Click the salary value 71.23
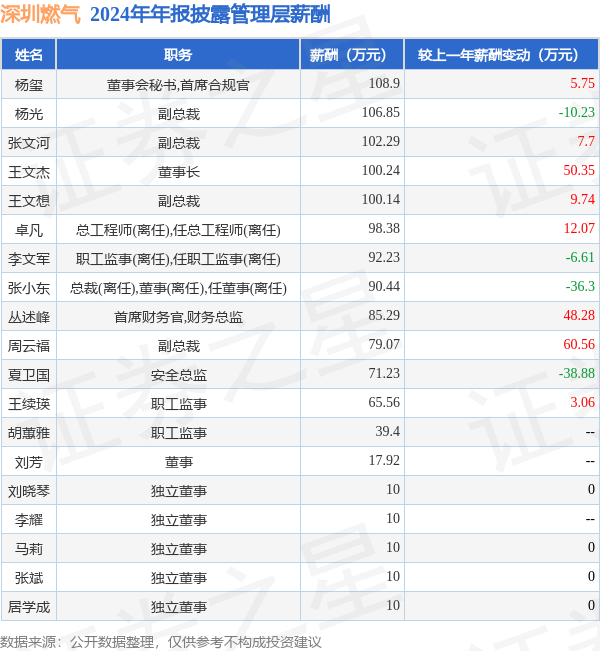 pyautogui.click(x=384, y=373)
